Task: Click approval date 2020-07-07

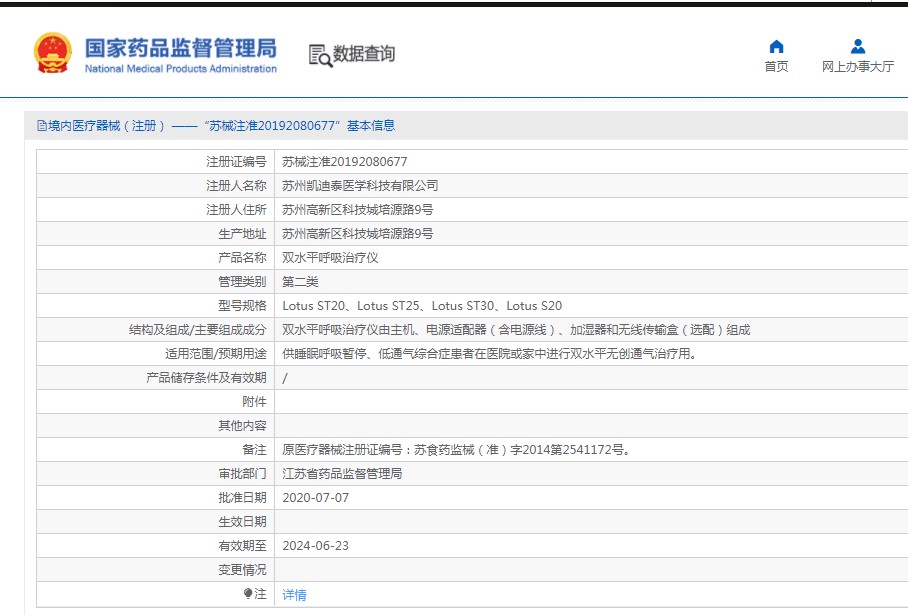Action: point(316,498)
